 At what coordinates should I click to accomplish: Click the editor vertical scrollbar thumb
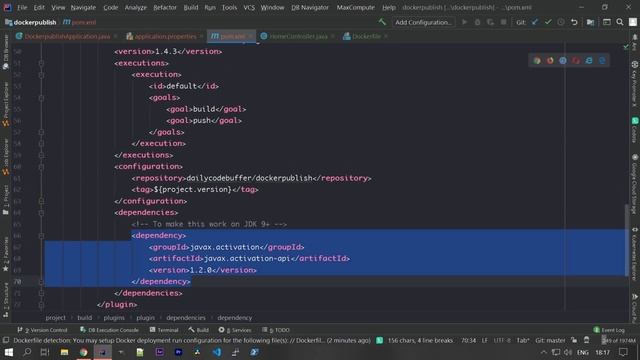(x=627, y=240)
